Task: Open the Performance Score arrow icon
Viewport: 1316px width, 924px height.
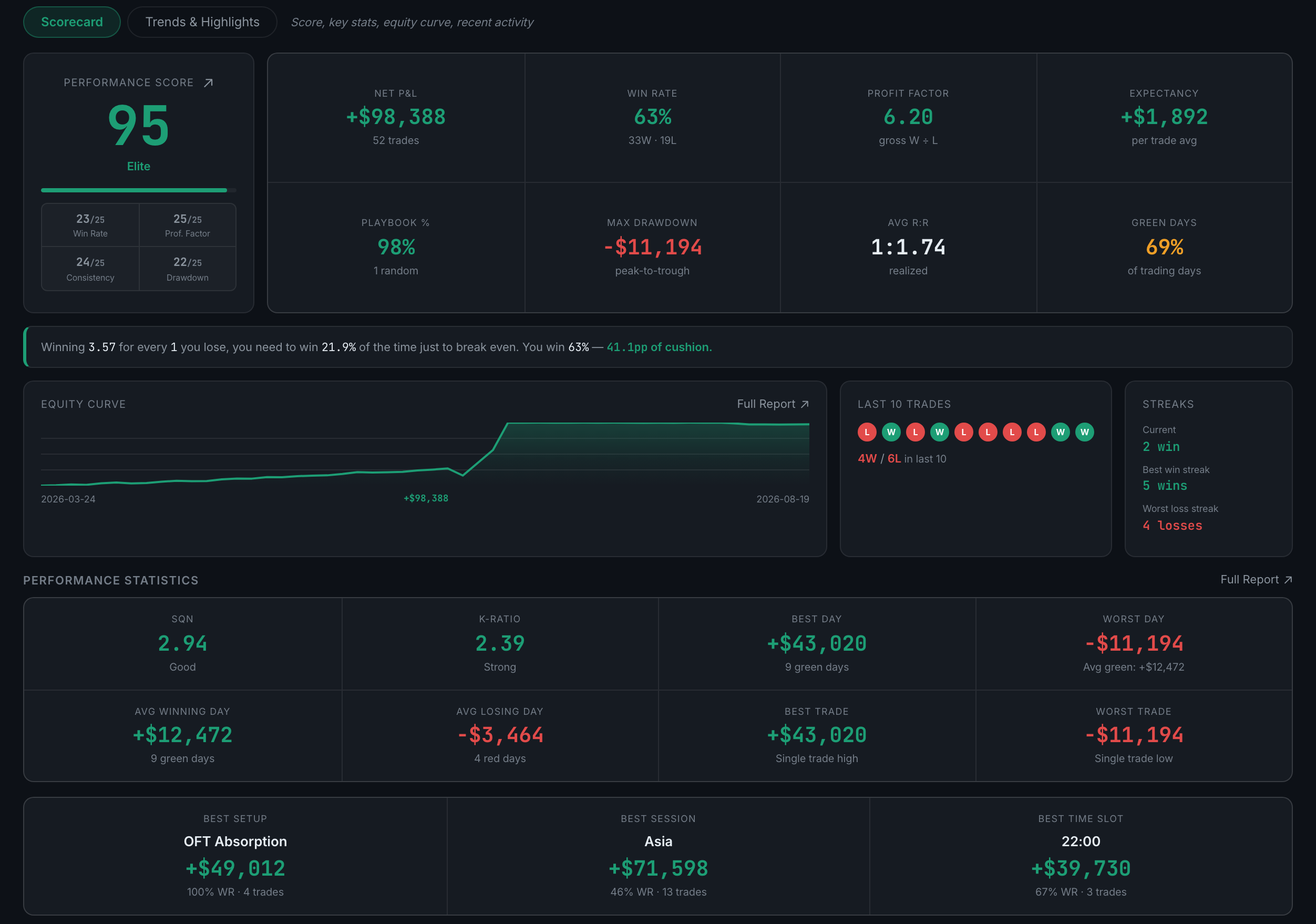Action: pos(209,83)
